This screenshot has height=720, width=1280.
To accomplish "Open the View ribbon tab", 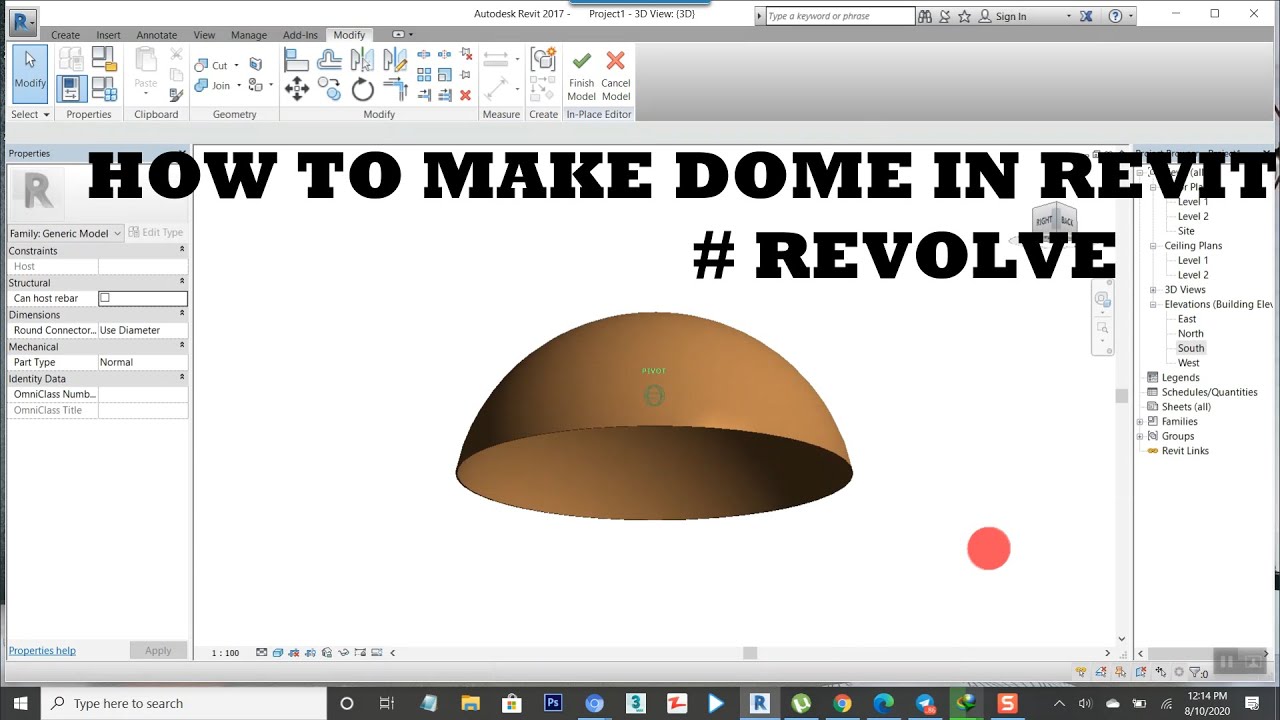I will click(204, 35).
